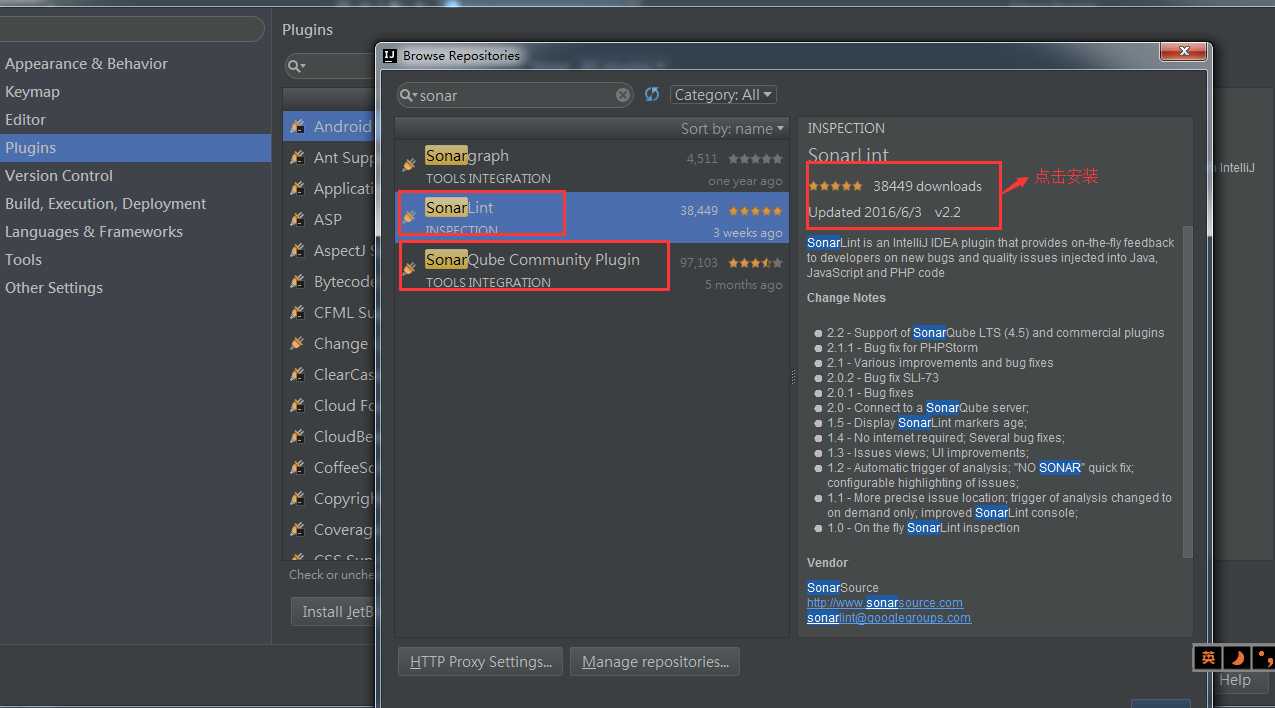
Task: Click the 4,511 download count
Action: 702,159
